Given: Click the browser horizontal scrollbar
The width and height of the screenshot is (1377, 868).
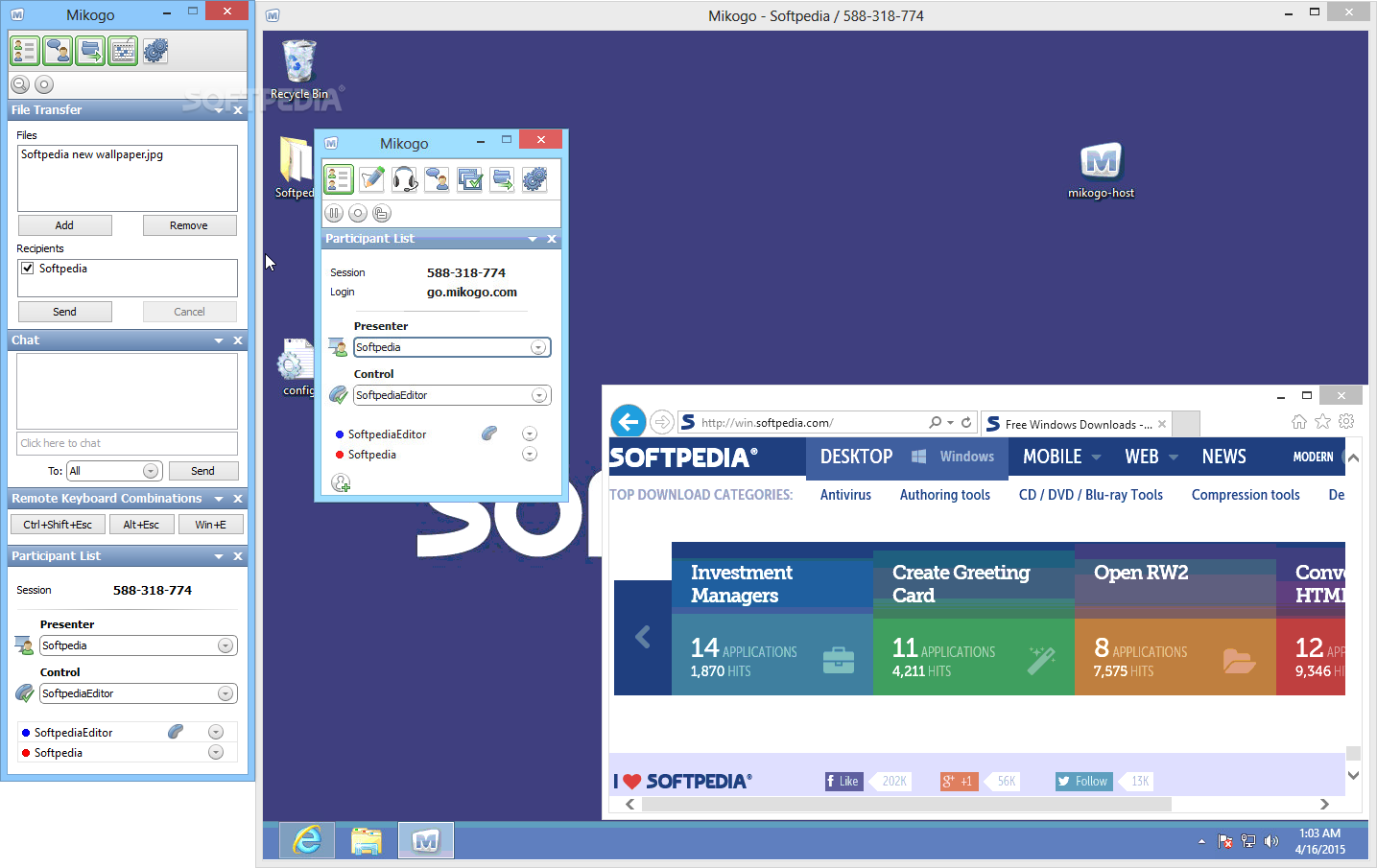Looking at the screenshot, I should (906, 804).
